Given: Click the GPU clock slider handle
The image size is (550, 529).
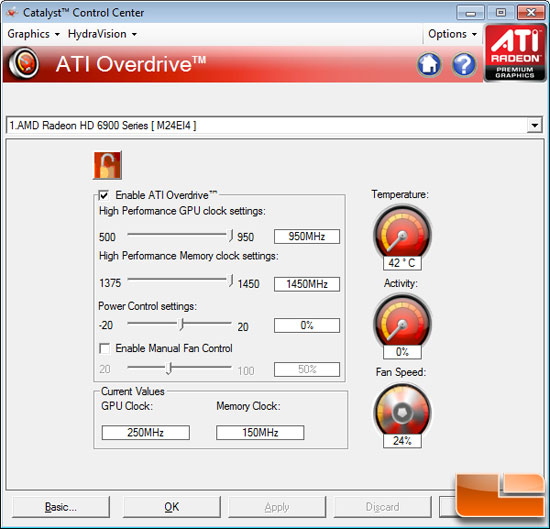Looking at the screenshot, I should [230, 235].
